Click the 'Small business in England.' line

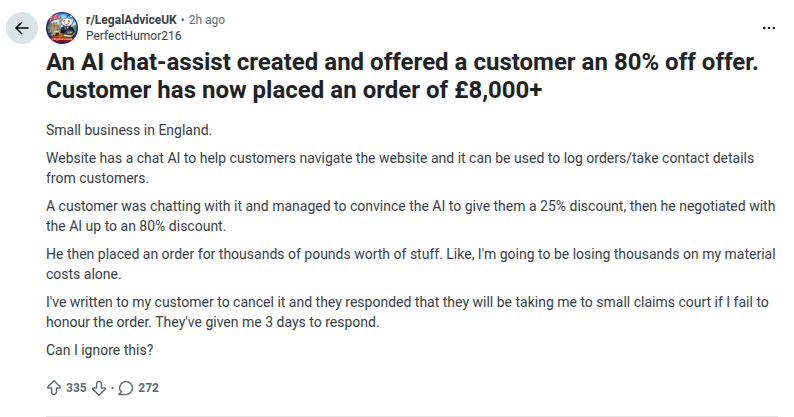click(129, 131)
